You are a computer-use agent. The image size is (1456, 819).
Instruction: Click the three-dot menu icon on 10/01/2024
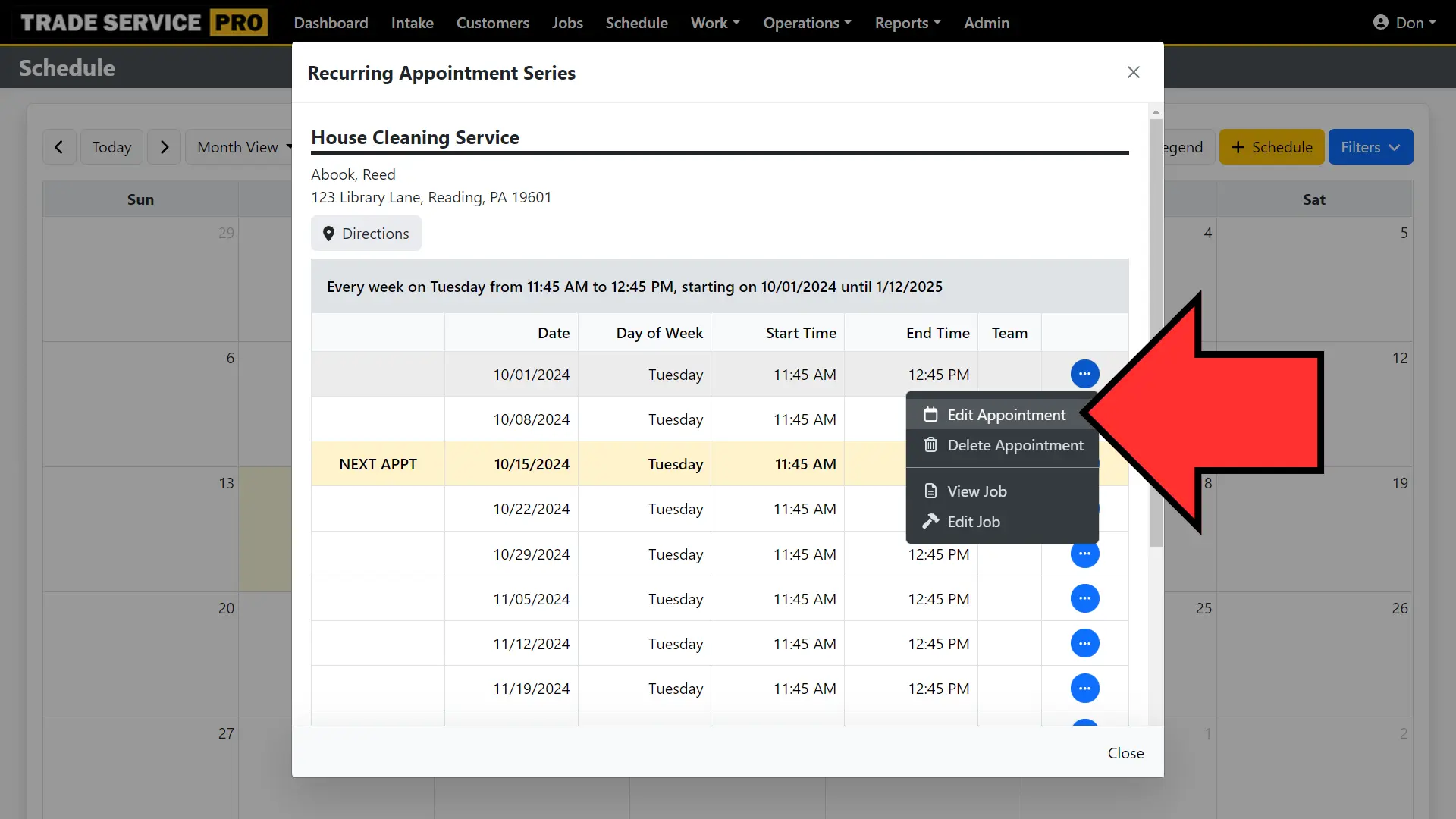1084,373
